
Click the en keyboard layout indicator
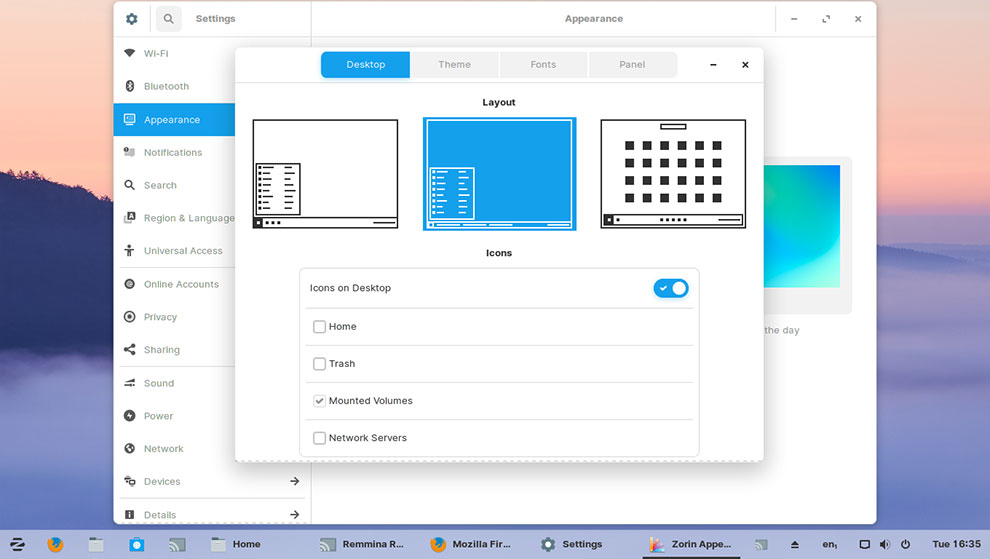click(830, 544)
